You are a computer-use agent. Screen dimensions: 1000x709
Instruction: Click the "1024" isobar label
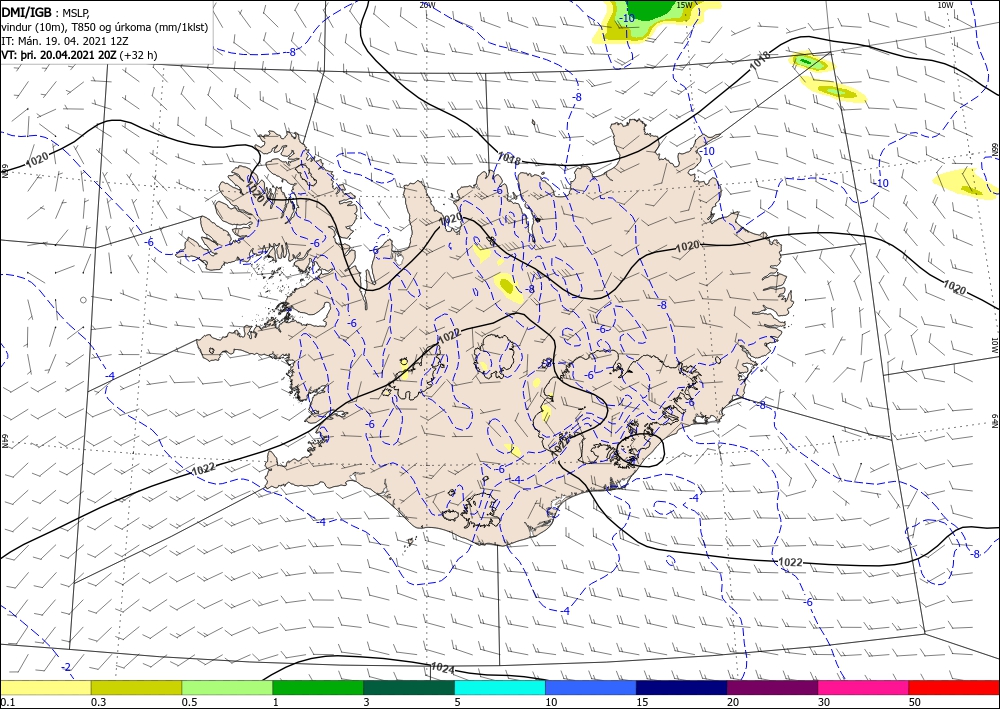(x=443, y=668)
